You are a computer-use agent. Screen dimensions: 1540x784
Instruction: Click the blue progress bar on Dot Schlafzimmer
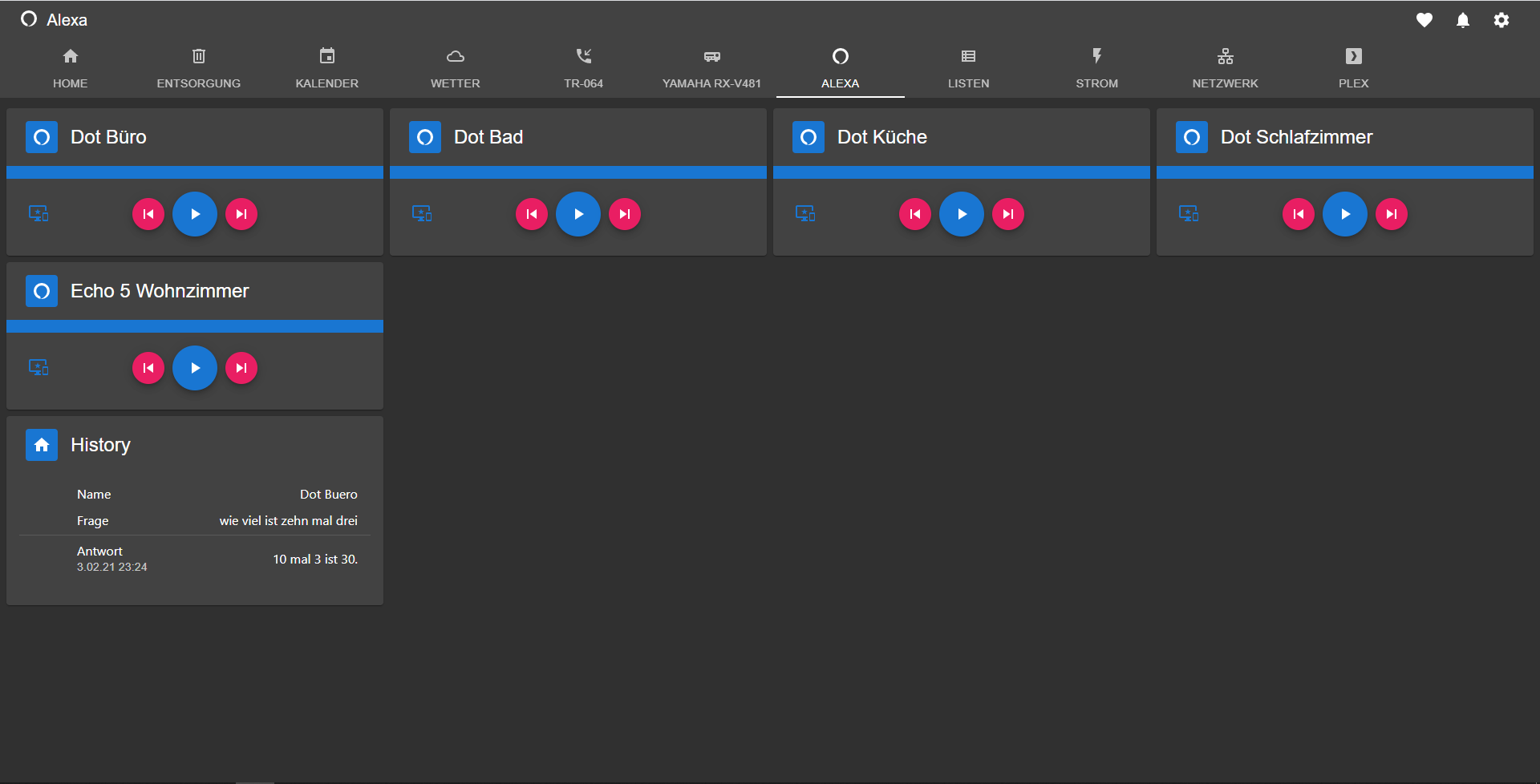[x=1345, y=172]
